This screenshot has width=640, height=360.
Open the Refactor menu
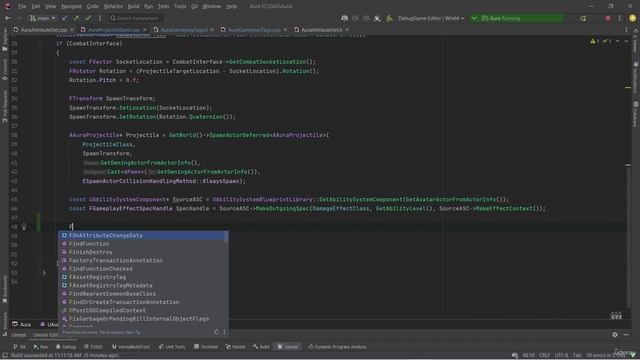113,7
